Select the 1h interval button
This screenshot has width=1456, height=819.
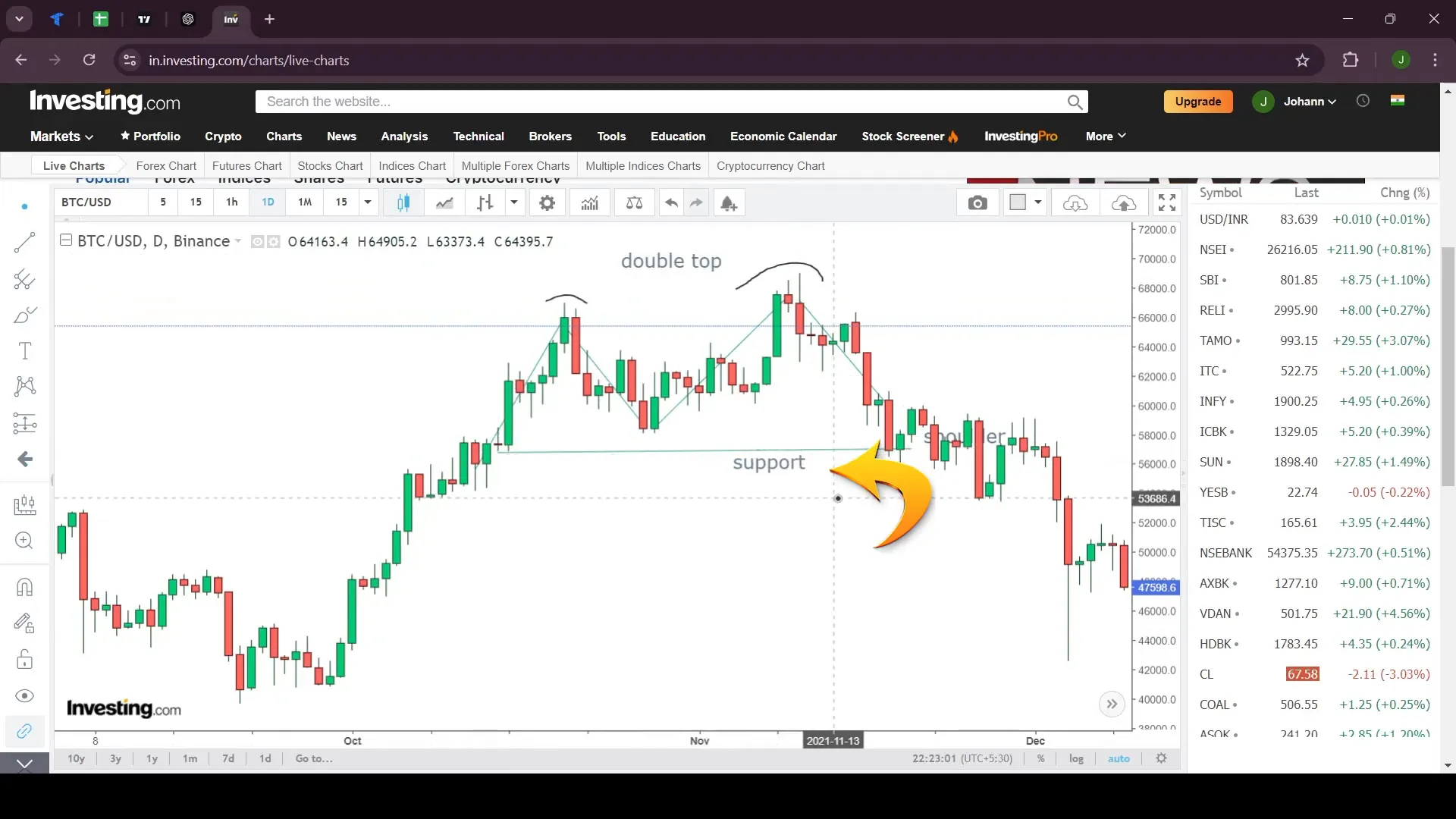click(232, 202)
